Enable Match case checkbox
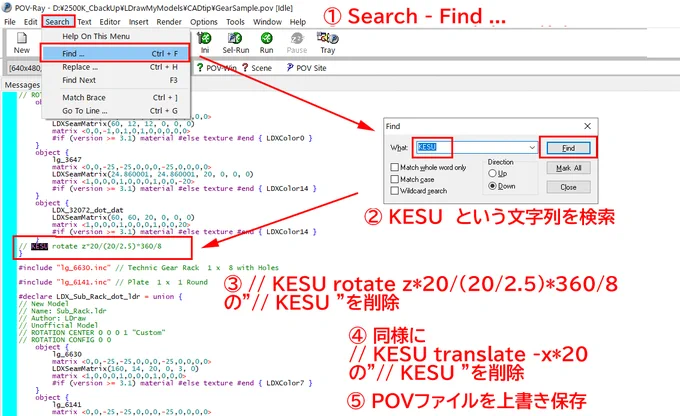Viewport: 680px width, 416px height. tap(395, 179)
